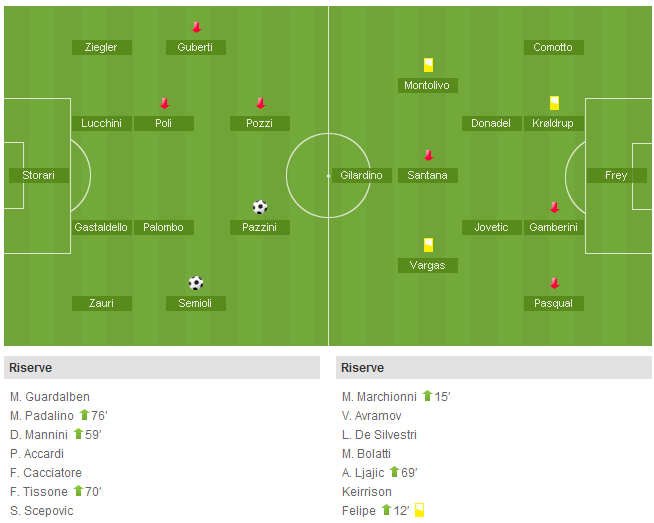Screen dimensions: 654x523
Task: Click the green arrow beside F. Tissone
Action: tap(78, 491)
